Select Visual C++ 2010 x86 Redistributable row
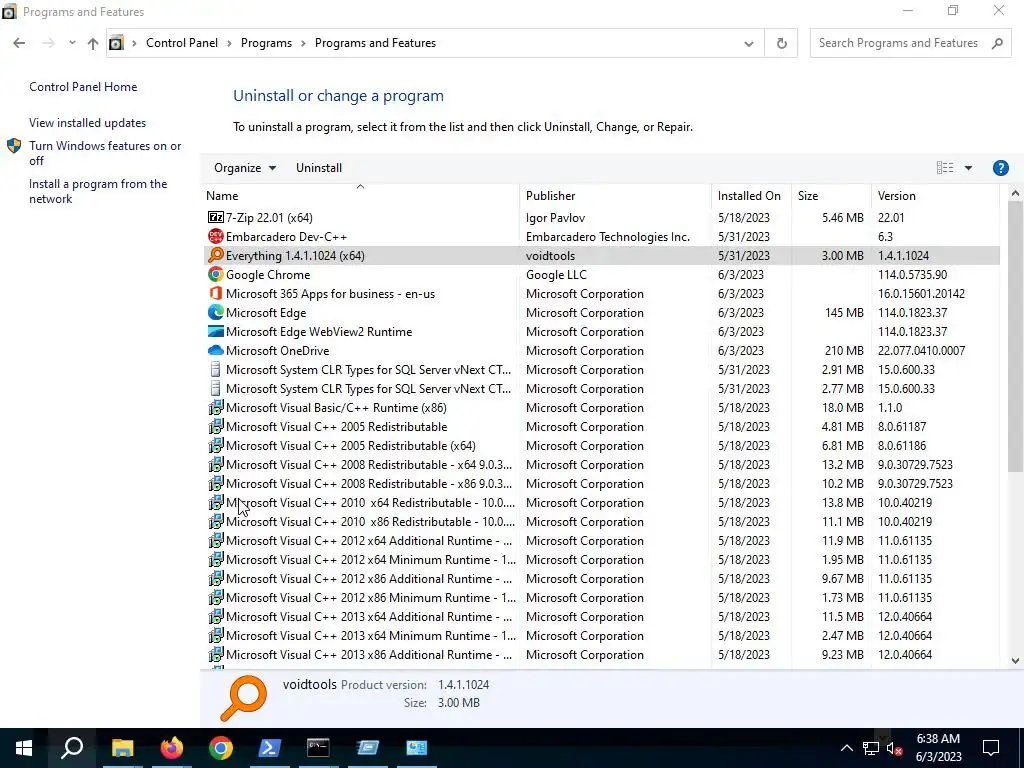 pyautogui.click(x=601, y=521)
